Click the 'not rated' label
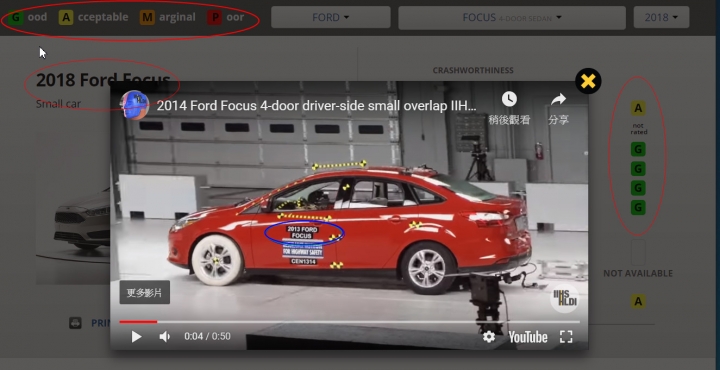This screenshot has width=720, height=370. point(638,129)
